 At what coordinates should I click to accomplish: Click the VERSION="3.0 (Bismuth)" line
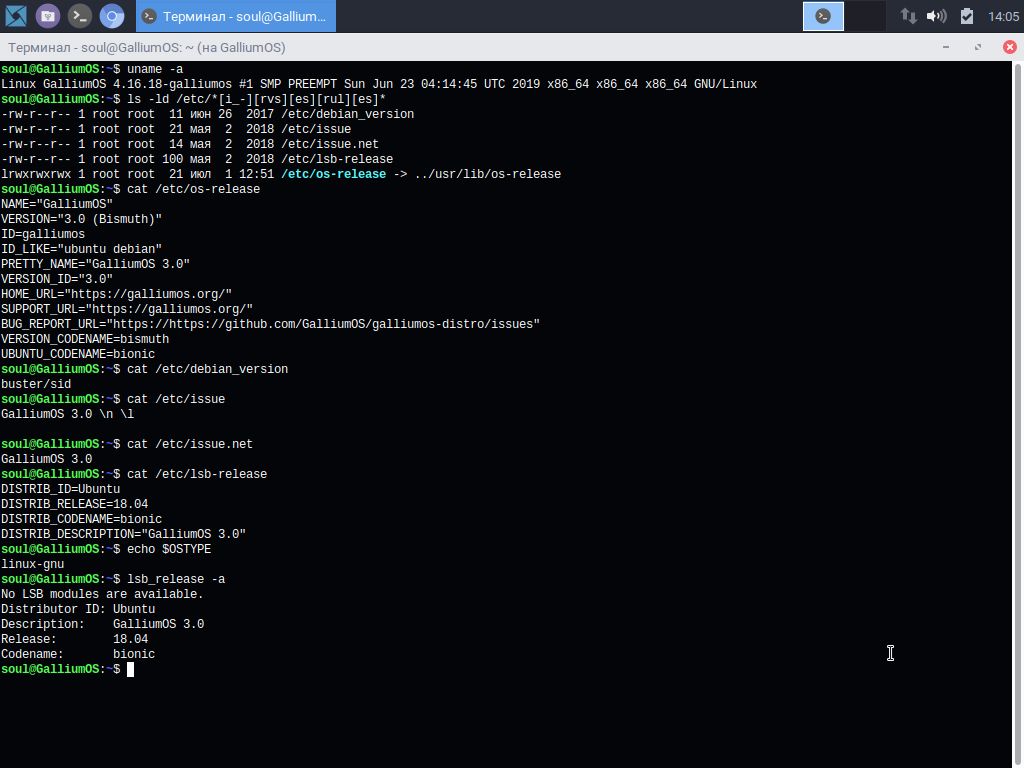[81, 219]
